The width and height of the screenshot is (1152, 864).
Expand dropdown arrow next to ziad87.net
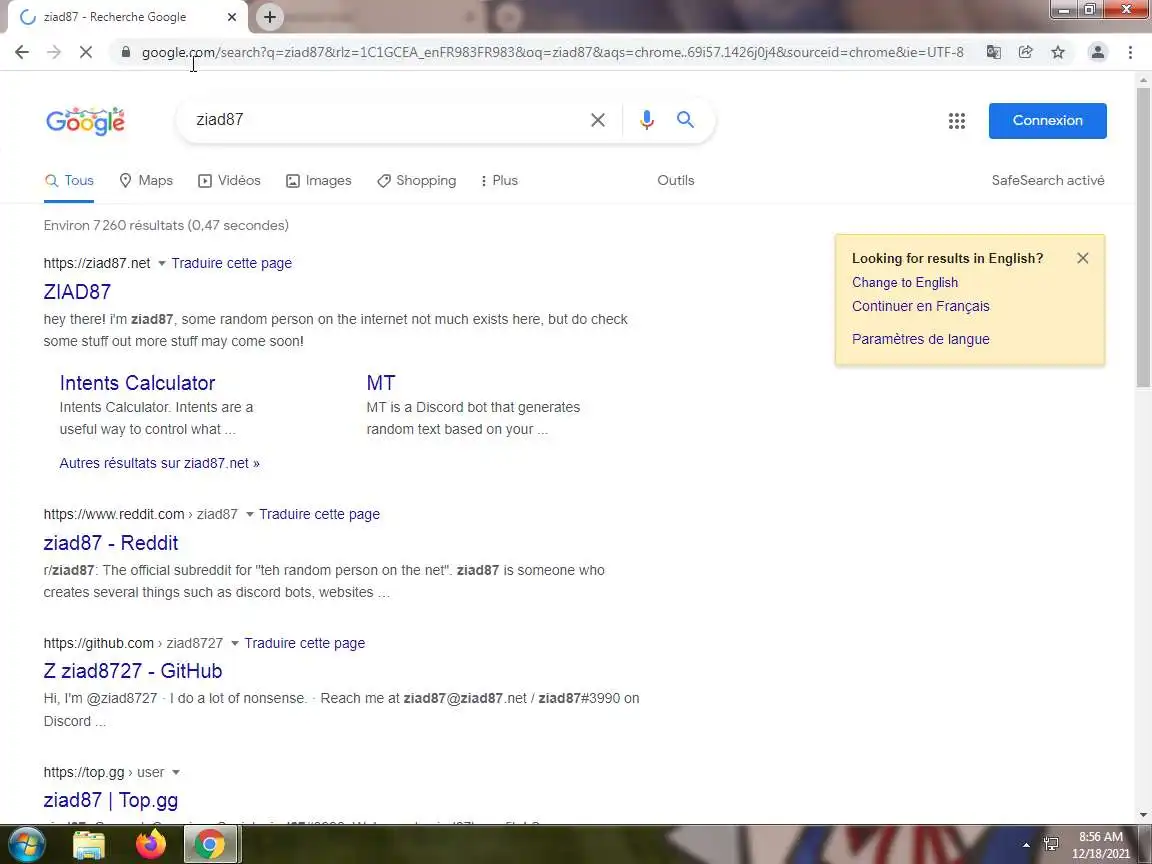162,263
